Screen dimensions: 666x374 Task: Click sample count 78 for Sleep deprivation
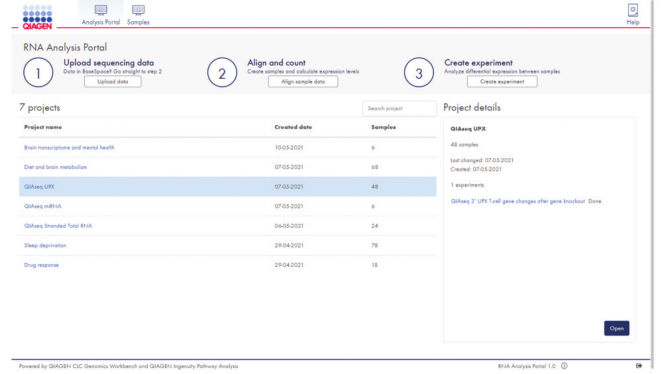[x=375, y=245]
